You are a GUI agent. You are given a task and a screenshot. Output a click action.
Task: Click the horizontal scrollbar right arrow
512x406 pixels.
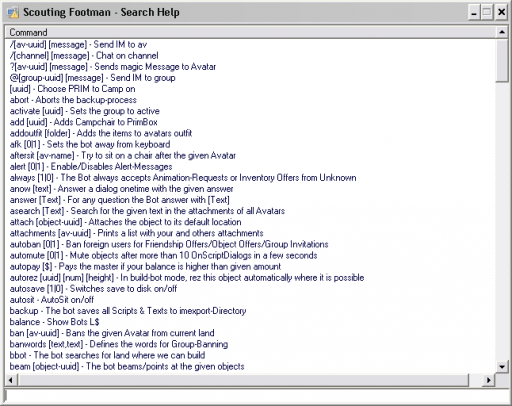[489, 380]
